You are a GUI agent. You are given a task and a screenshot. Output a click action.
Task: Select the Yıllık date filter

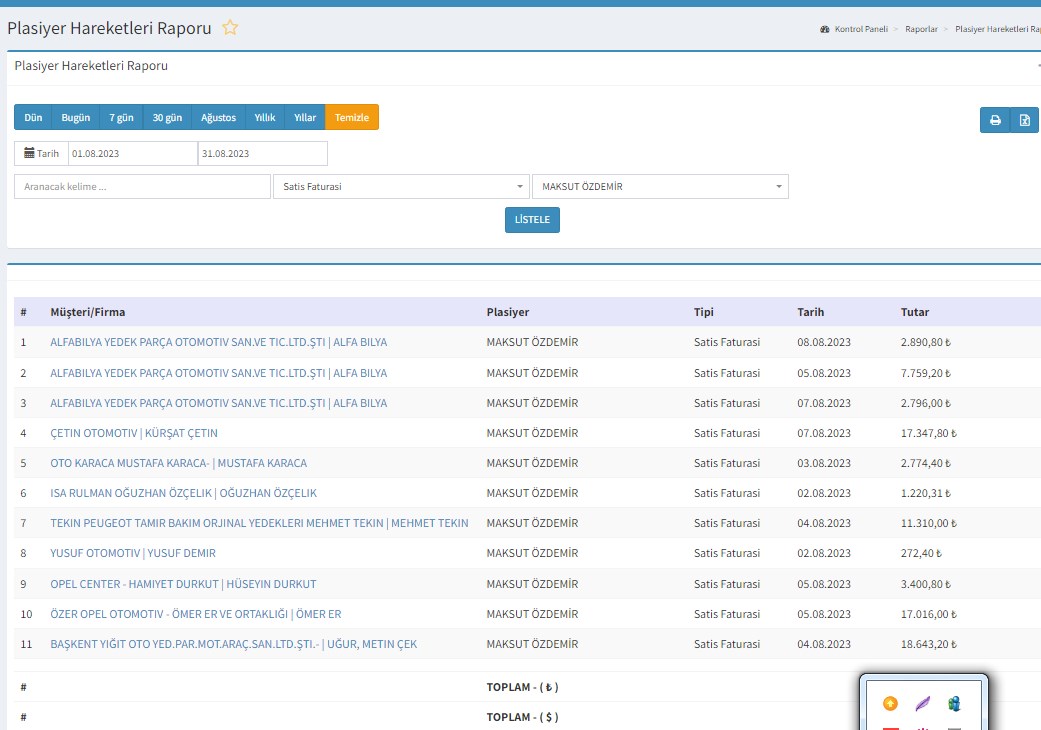[x=265, y=118]
